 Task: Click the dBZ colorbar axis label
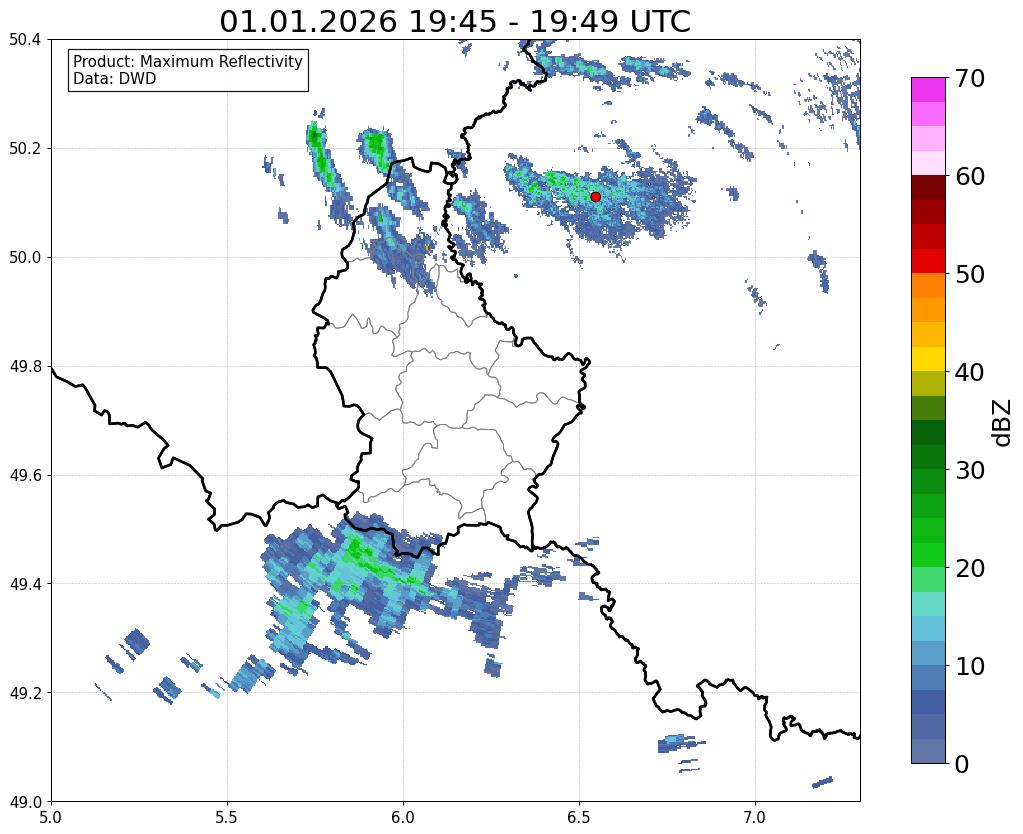pos(1003,422)
